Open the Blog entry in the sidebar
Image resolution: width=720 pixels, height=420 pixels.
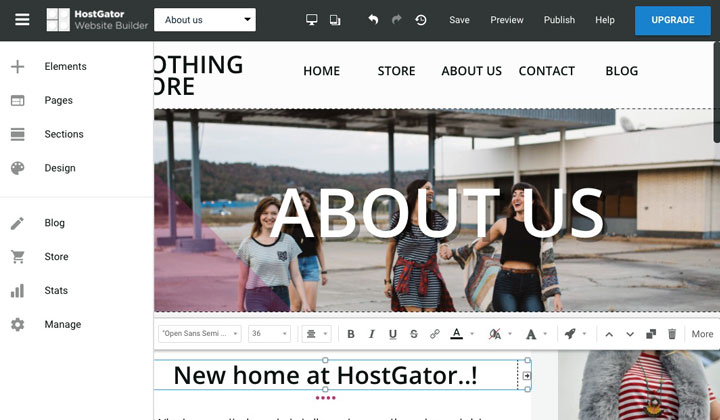click(x=54, y=223)
